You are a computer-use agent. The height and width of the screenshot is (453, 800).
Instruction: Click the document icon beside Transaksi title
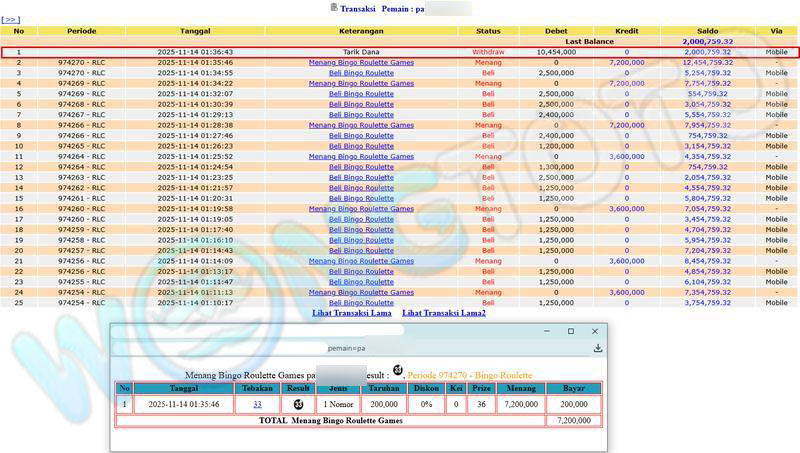click(333, 8)
